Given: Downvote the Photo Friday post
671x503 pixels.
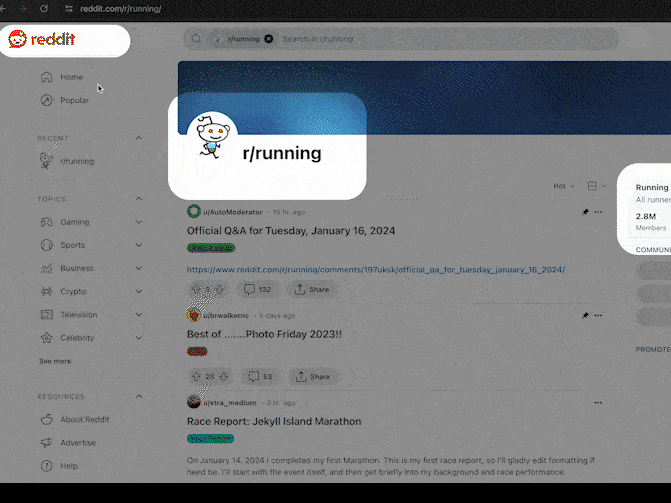Looking at the screenshot, I should 224,377.
